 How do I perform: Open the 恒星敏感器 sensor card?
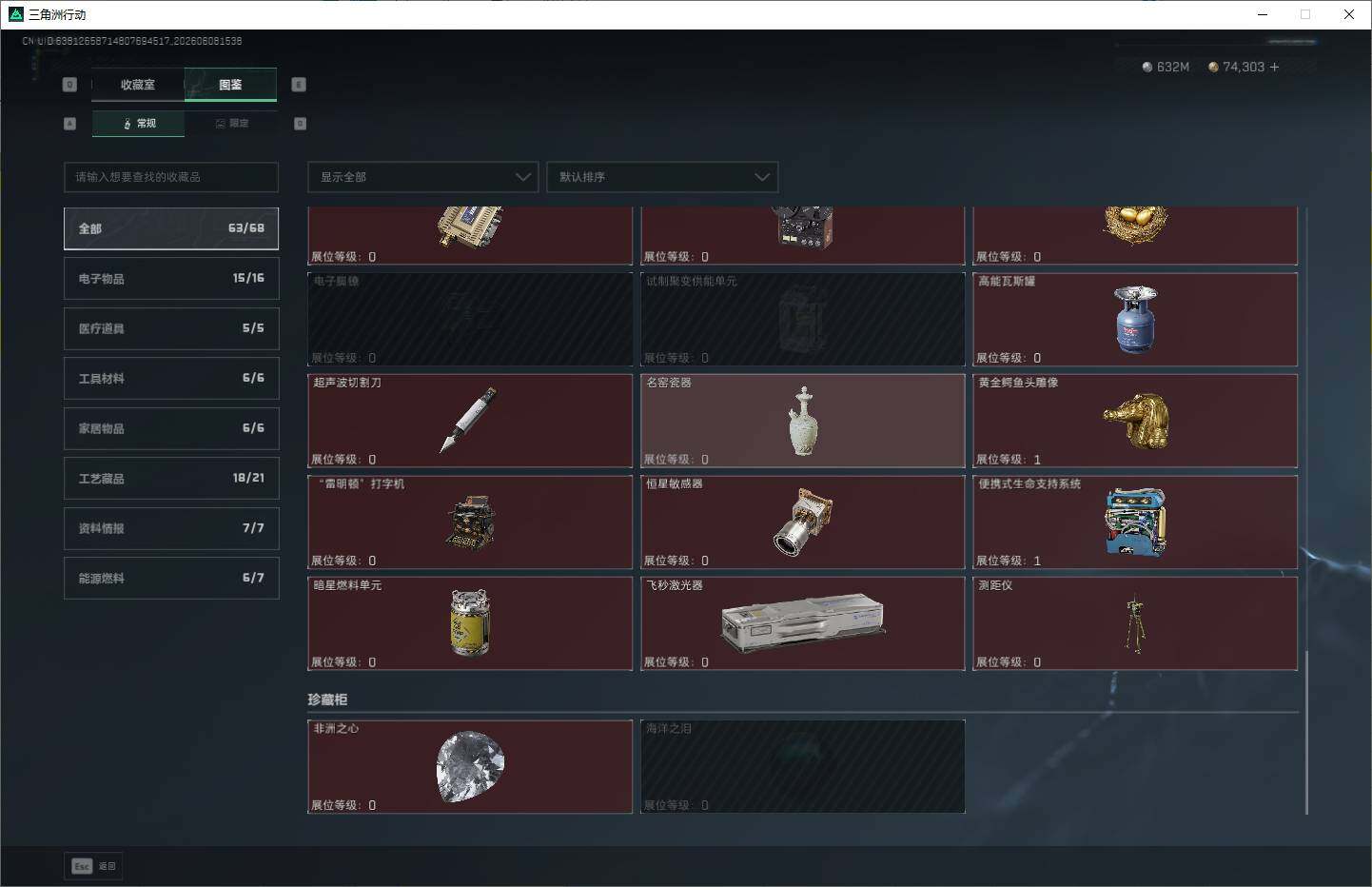[x=803, y=522]
